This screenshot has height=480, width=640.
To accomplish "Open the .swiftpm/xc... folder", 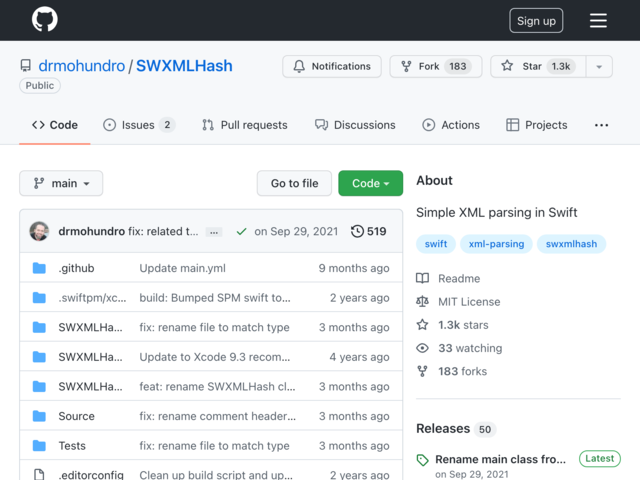I will tap(92, 298).
